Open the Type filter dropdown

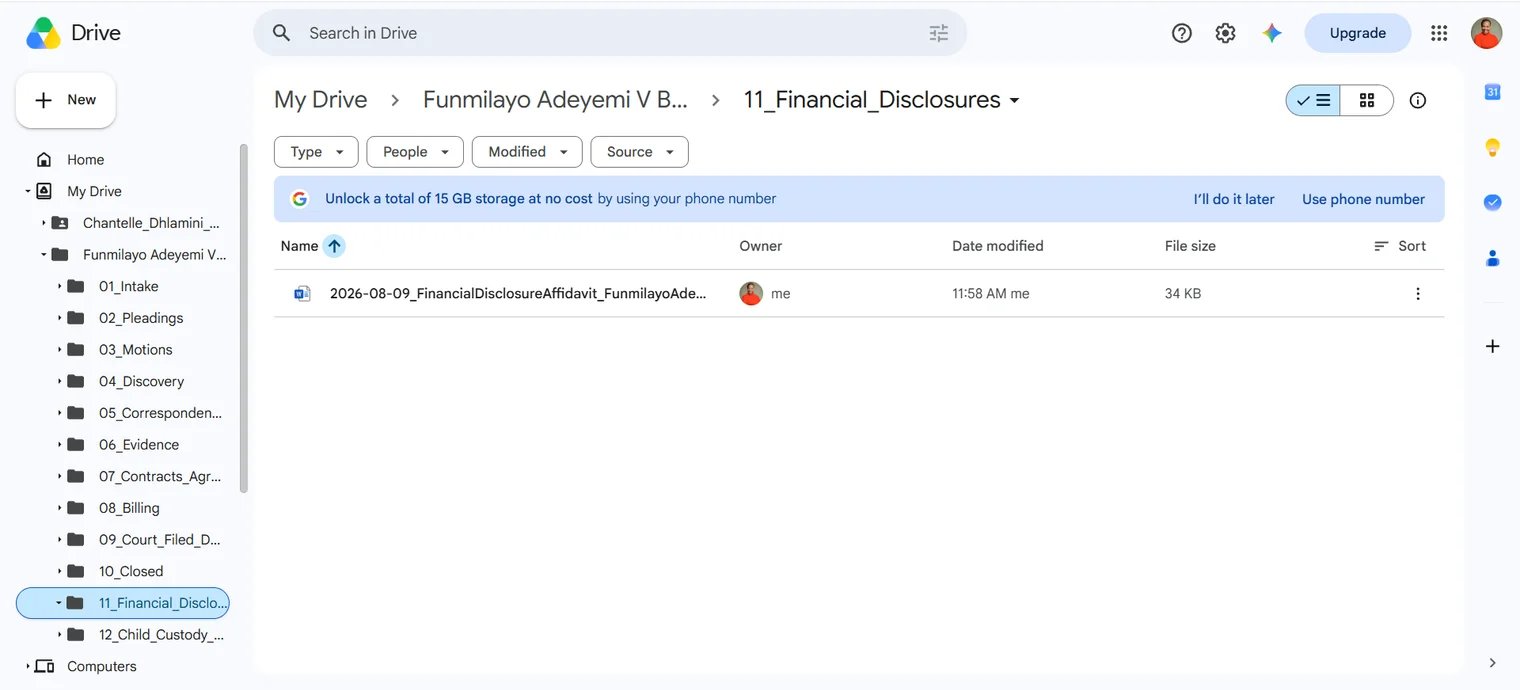point(316,152)
